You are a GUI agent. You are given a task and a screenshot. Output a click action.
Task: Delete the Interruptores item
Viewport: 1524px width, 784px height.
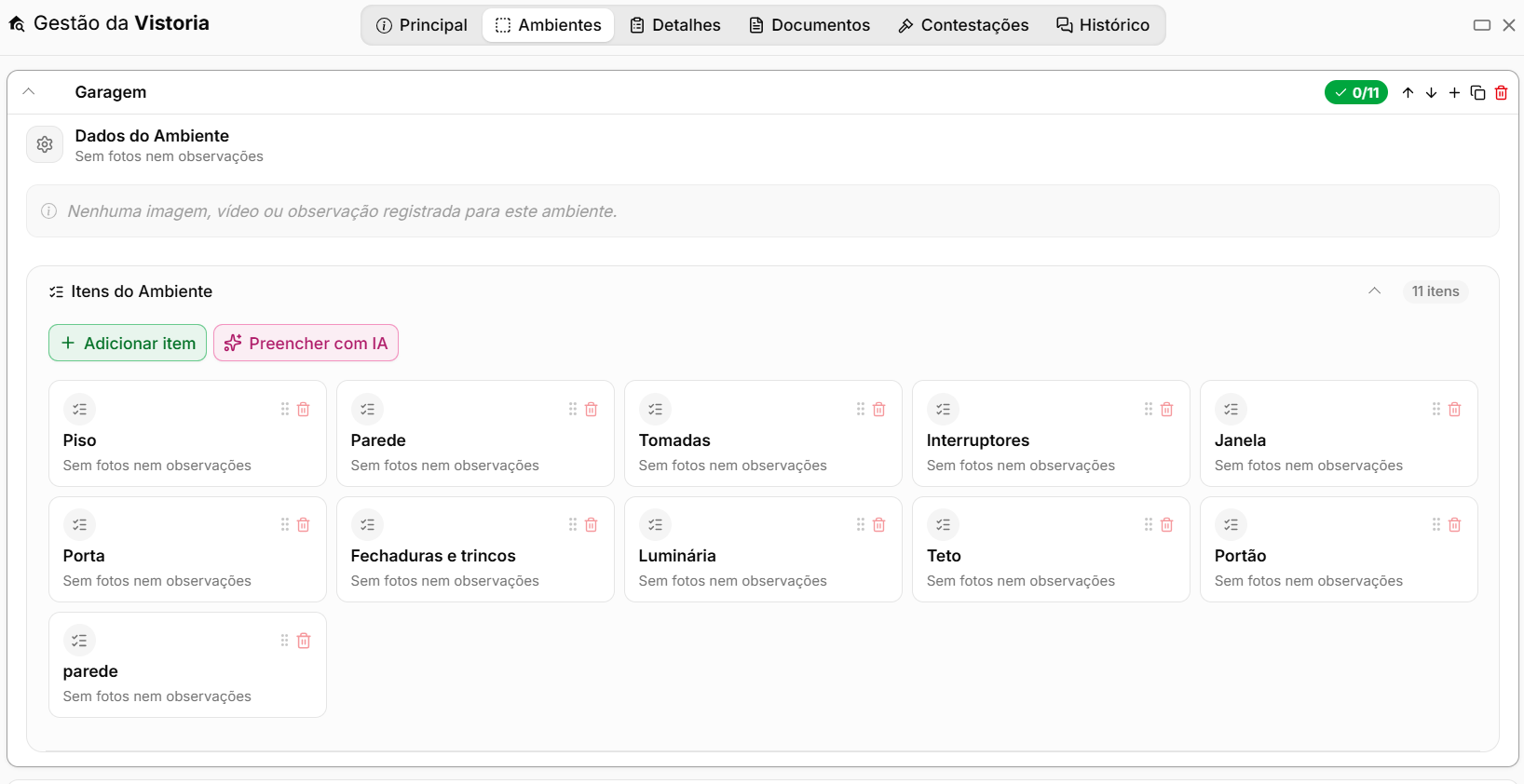pos(1167,409)
